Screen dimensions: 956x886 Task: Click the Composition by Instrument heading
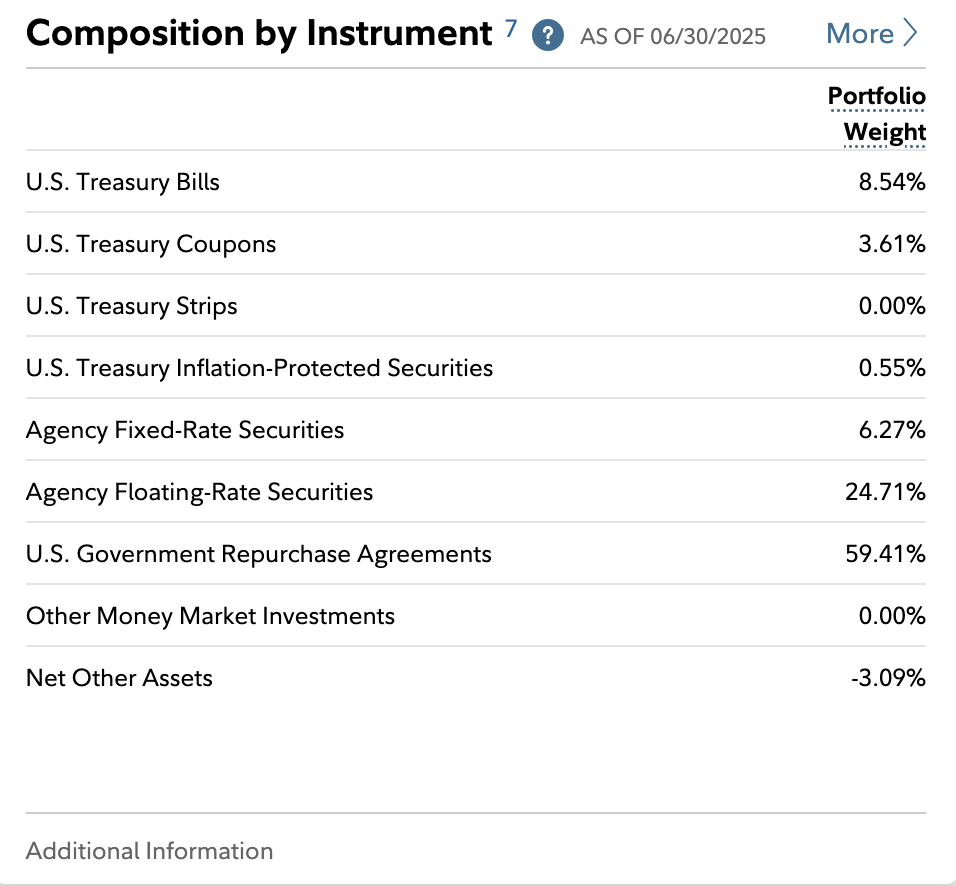point(259,34)
